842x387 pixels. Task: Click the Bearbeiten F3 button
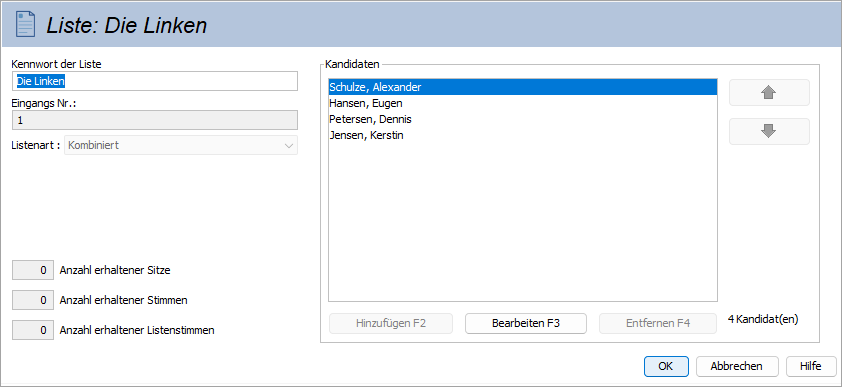[x=526, y=324]
